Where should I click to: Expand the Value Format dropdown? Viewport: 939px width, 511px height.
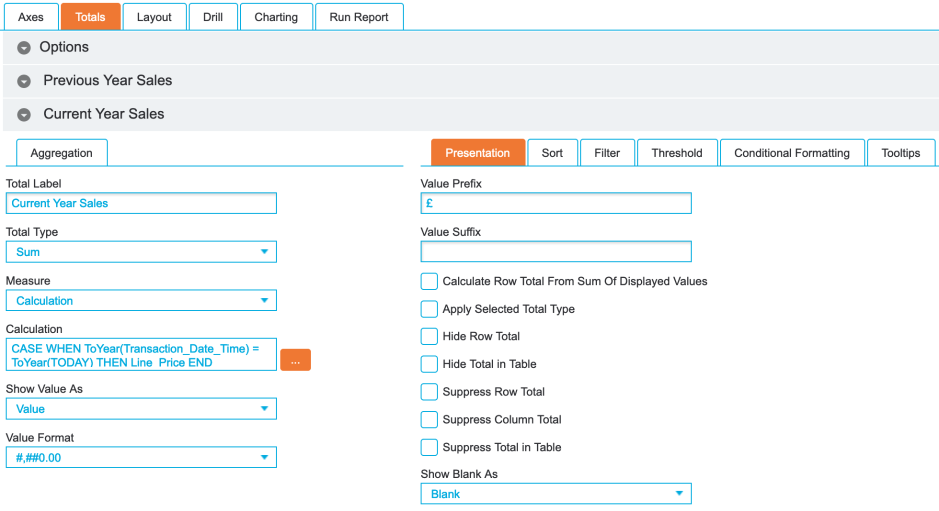click(x=141, y=458)
